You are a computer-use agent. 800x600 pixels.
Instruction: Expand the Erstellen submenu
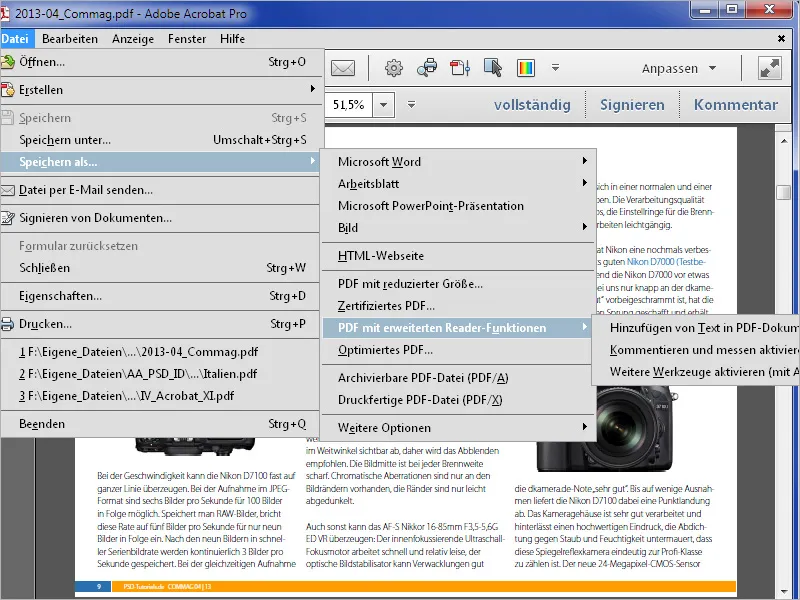point(313,89)
